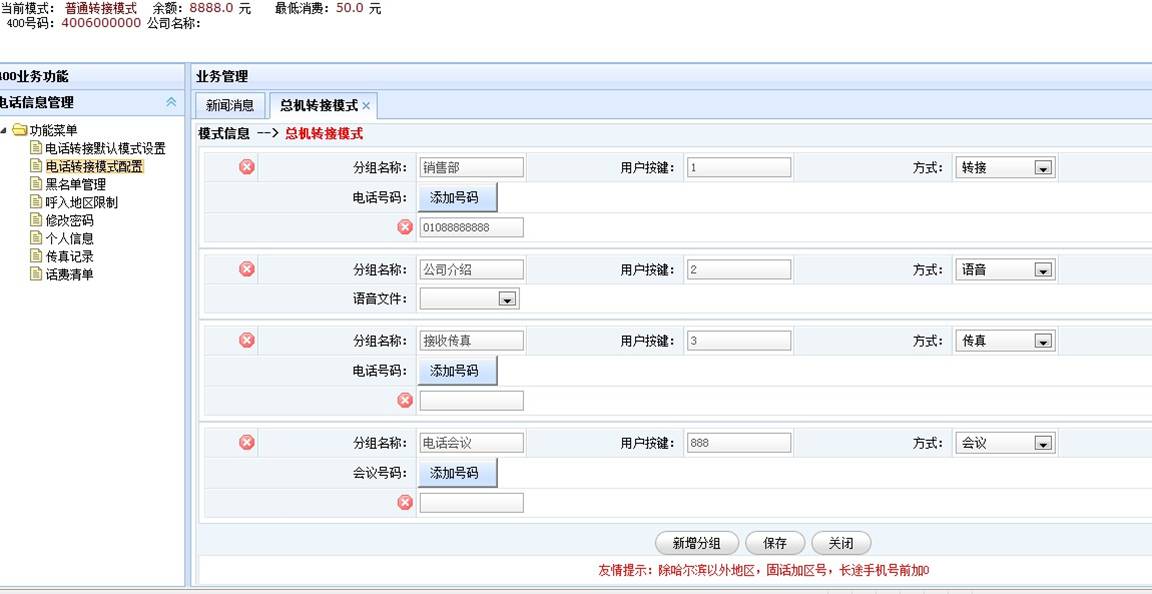Click the 新增分组 button

[697, 543]
